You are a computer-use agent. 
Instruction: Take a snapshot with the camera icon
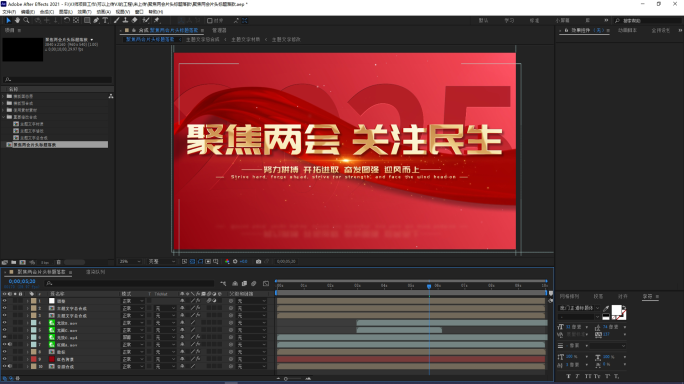tap(258, 261)
